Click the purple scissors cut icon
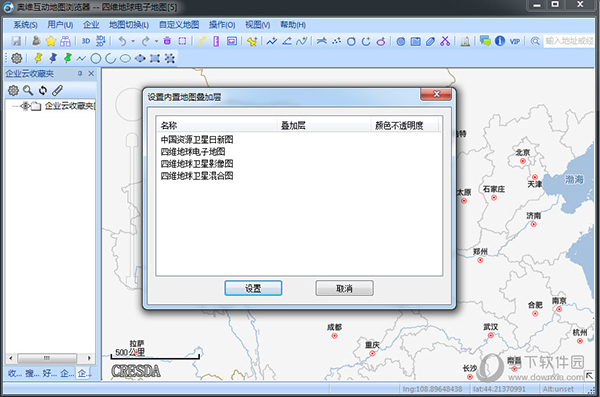 tap(445, 41)
